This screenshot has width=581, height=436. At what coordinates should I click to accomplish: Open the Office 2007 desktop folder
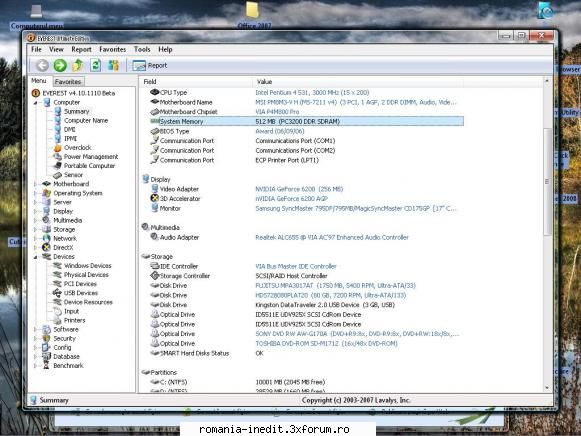(x=254, y=16)
